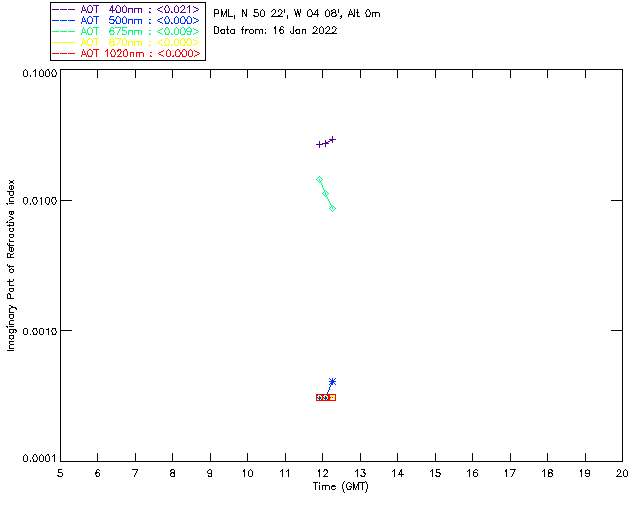This screenshot has width=640, height=512.
Task: Click the x-axis tick label 5
Action: coord(60,473)
